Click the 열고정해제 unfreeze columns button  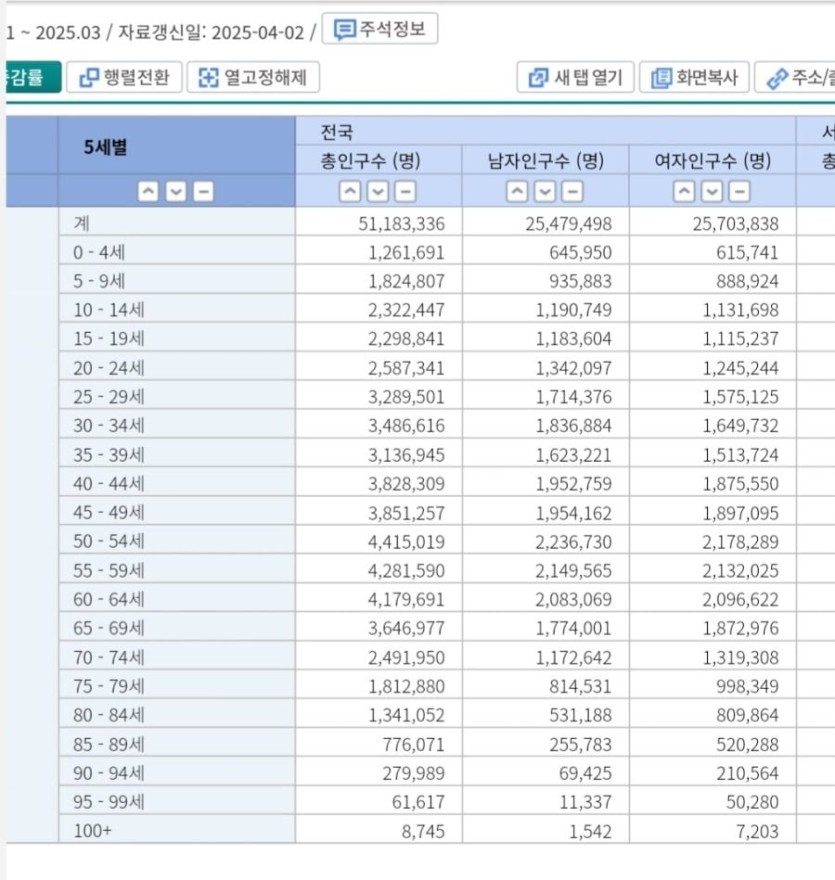click(x=253, y=77)
